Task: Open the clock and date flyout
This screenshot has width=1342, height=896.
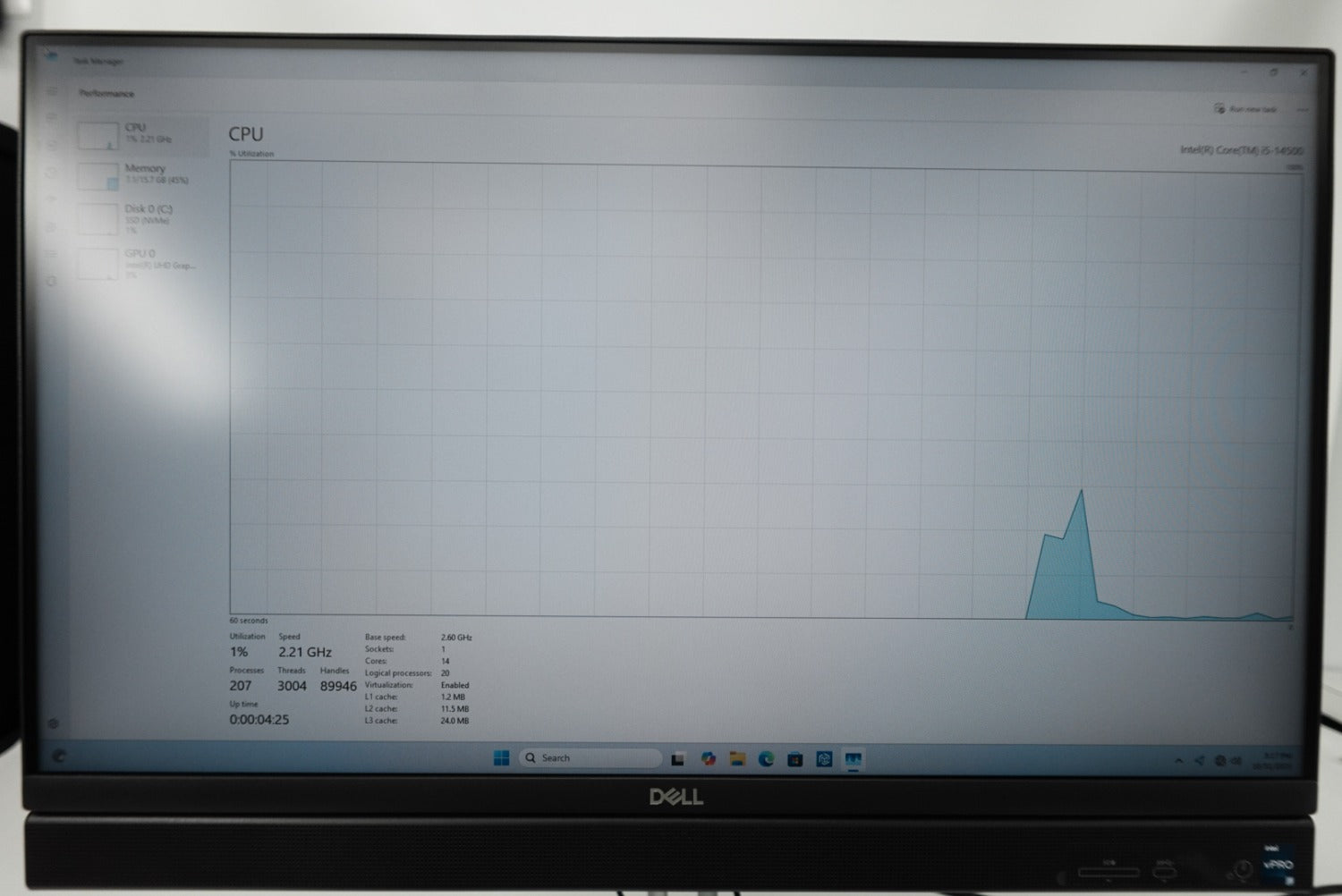Action: (1271, 761)
